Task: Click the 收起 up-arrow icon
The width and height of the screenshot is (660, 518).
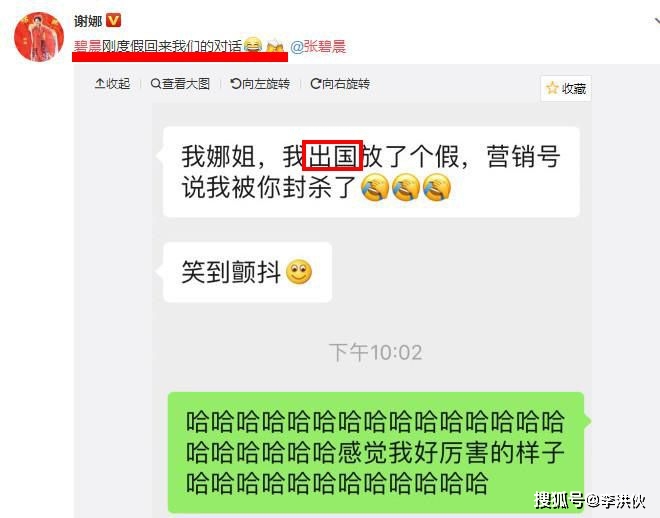Action: click(x=100, y=83)
